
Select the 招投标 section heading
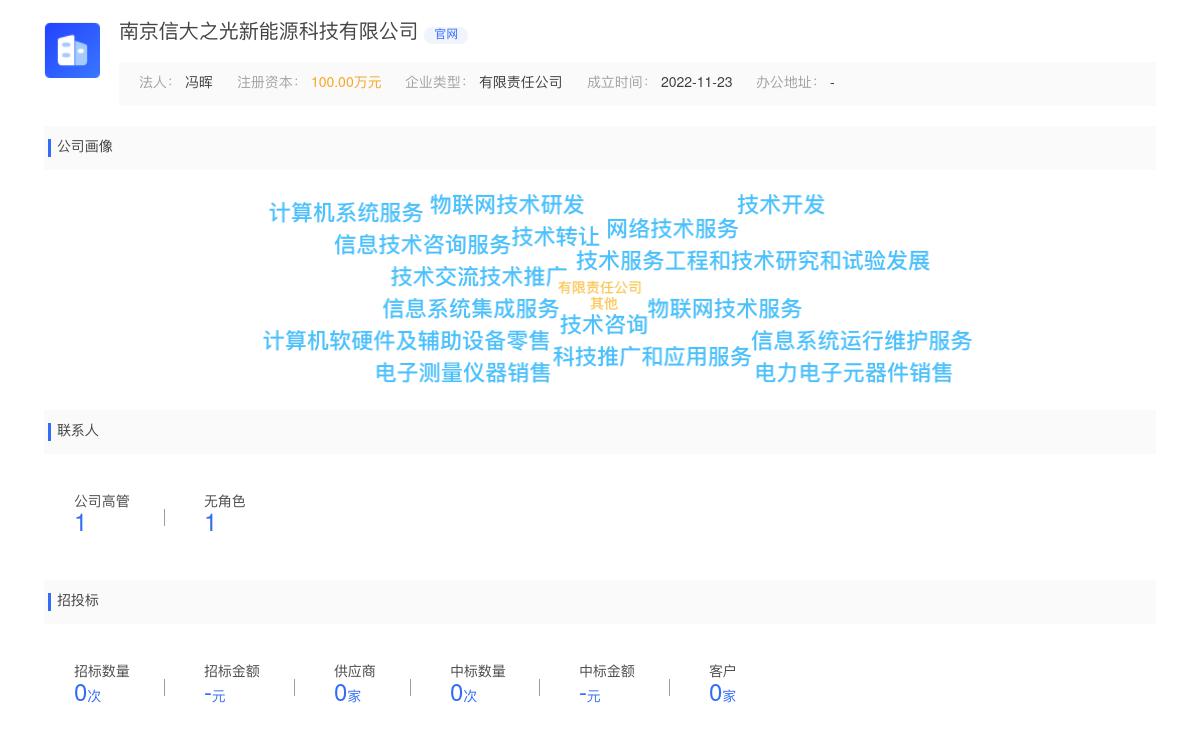pos(78,601)
